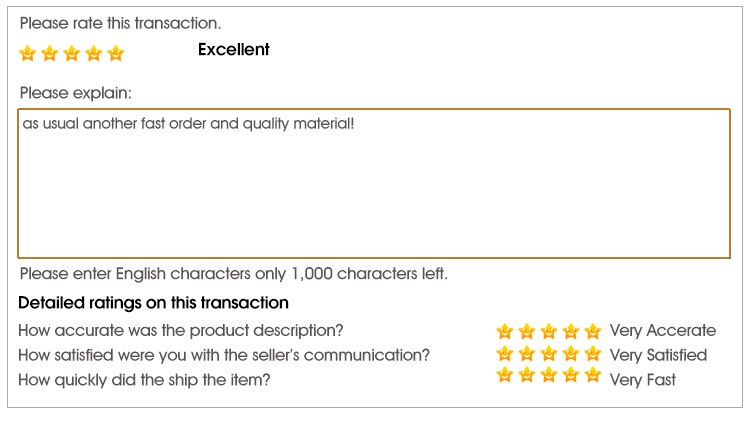Image resolution: width=750 pixels, height=423 pixels.
Task: Rate product description accuracy five stars
Action: tap(593, 331)
